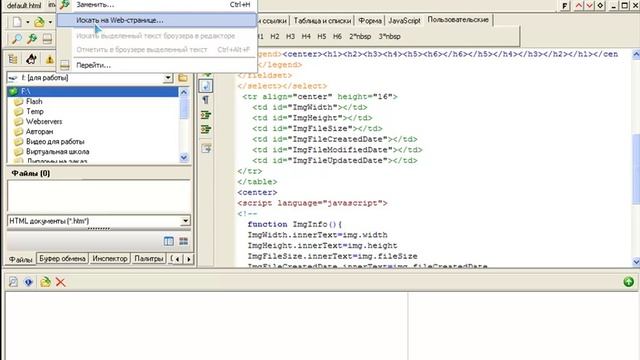640x360 pixels.
Task: Click the browse folder icon beside the drive selector
Action: tap(183, 78)
